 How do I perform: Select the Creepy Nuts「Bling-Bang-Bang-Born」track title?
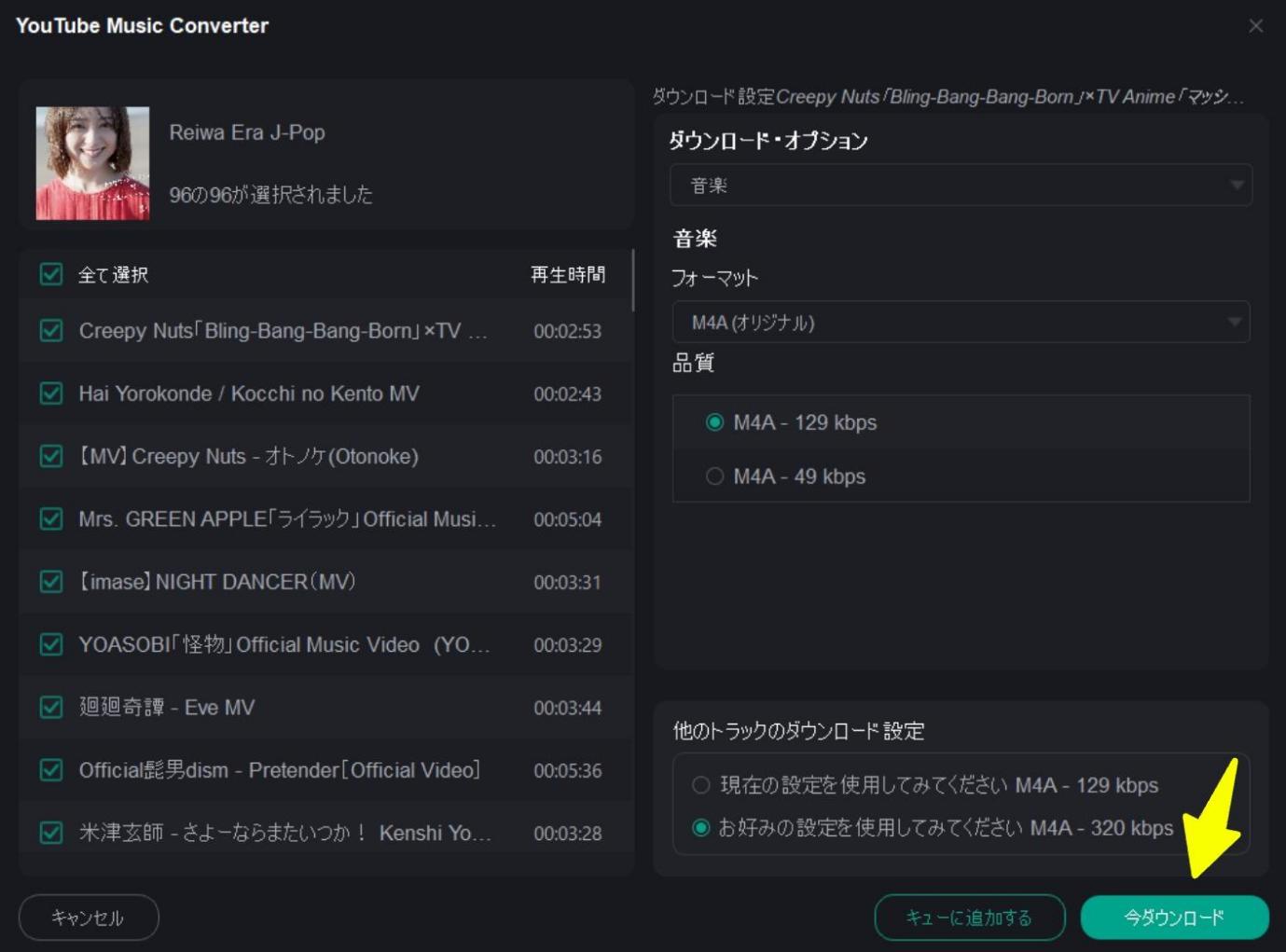[x=283, y=331]
